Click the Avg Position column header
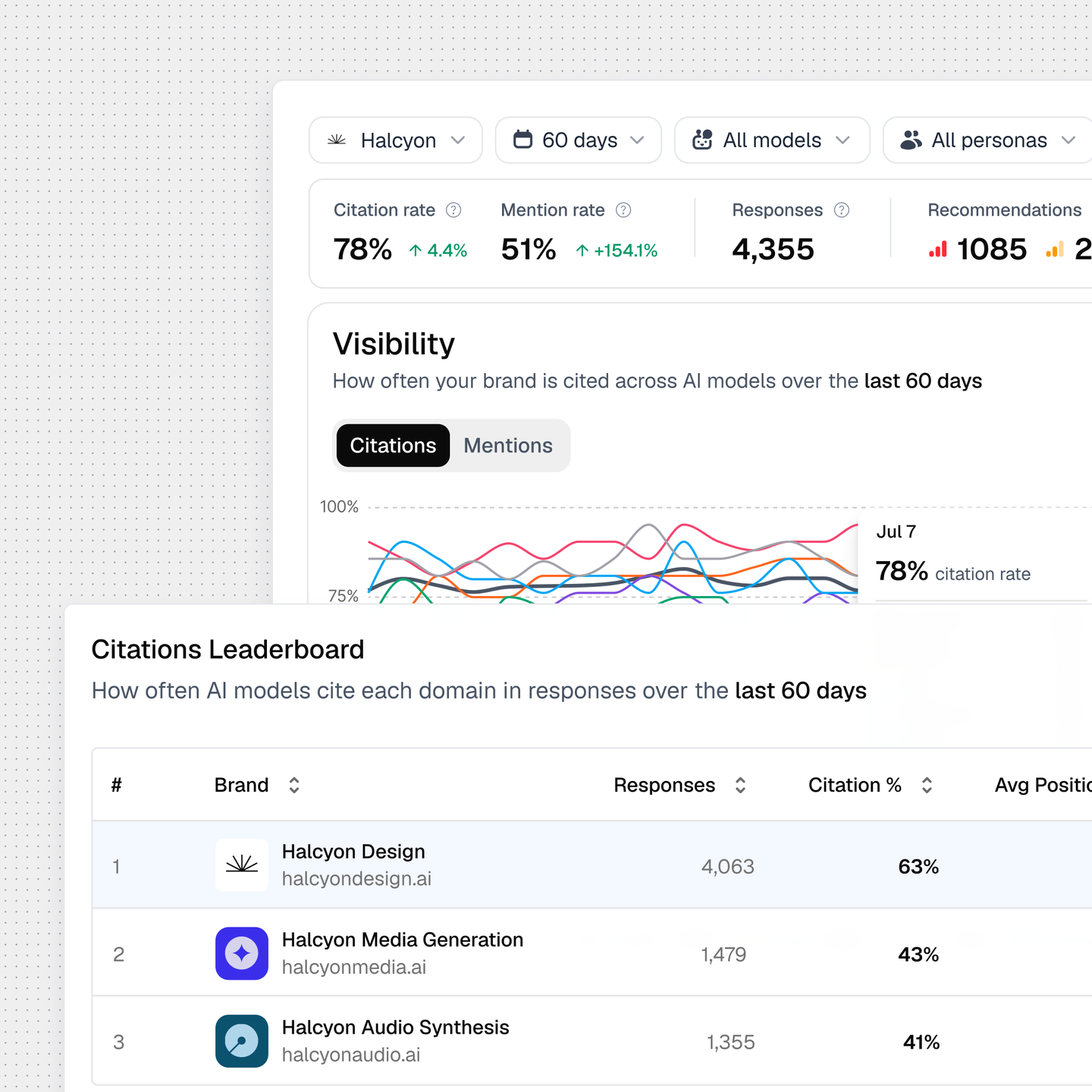This screenshot has height=1092, width=1092. (x=1043, y=785)
